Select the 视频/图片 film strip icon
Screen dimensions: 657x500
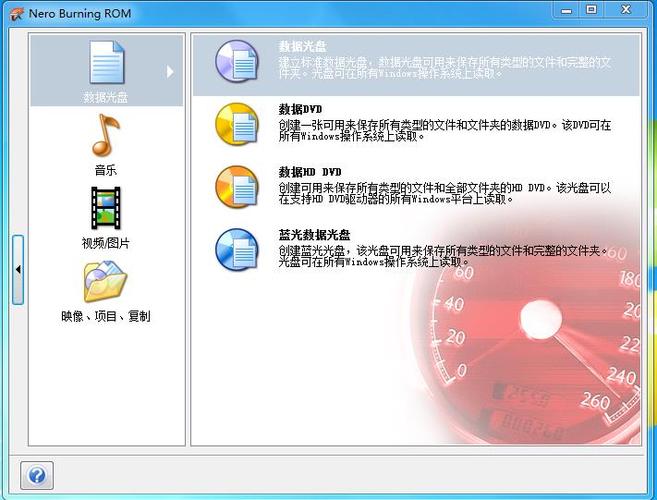pos(106,208)
